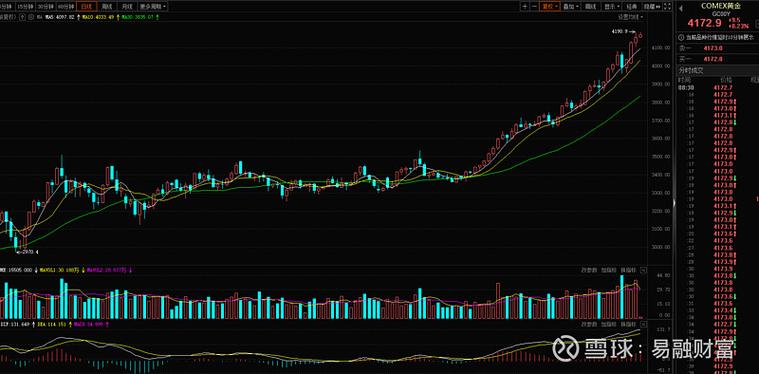
Task: Collapse side panel with left arrow
Action: pos(681,8)
